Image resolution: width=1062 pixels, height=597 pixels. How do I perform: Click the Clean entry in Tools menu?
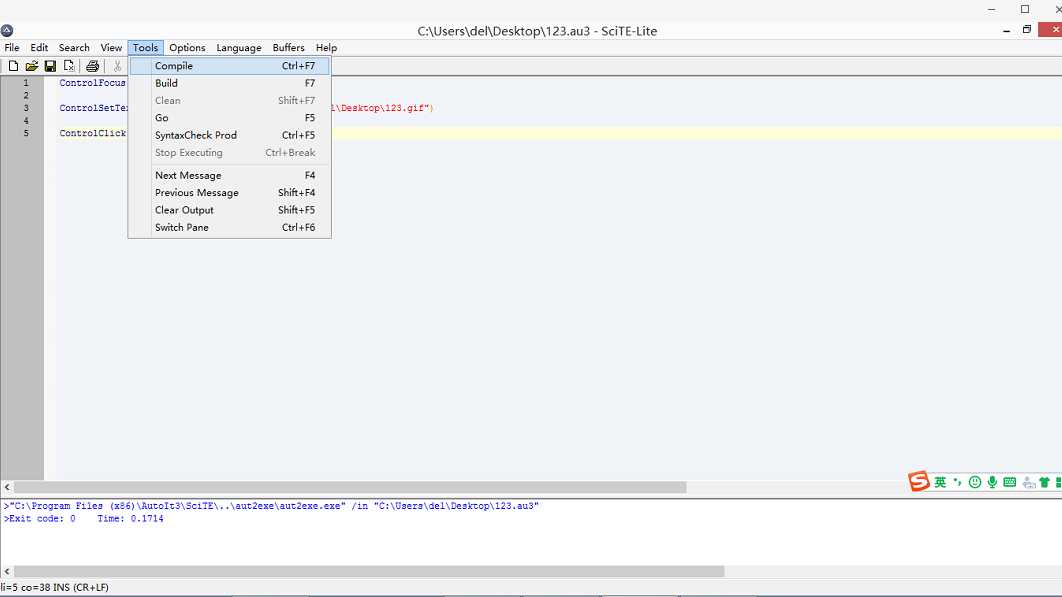[x=230, y=100]
